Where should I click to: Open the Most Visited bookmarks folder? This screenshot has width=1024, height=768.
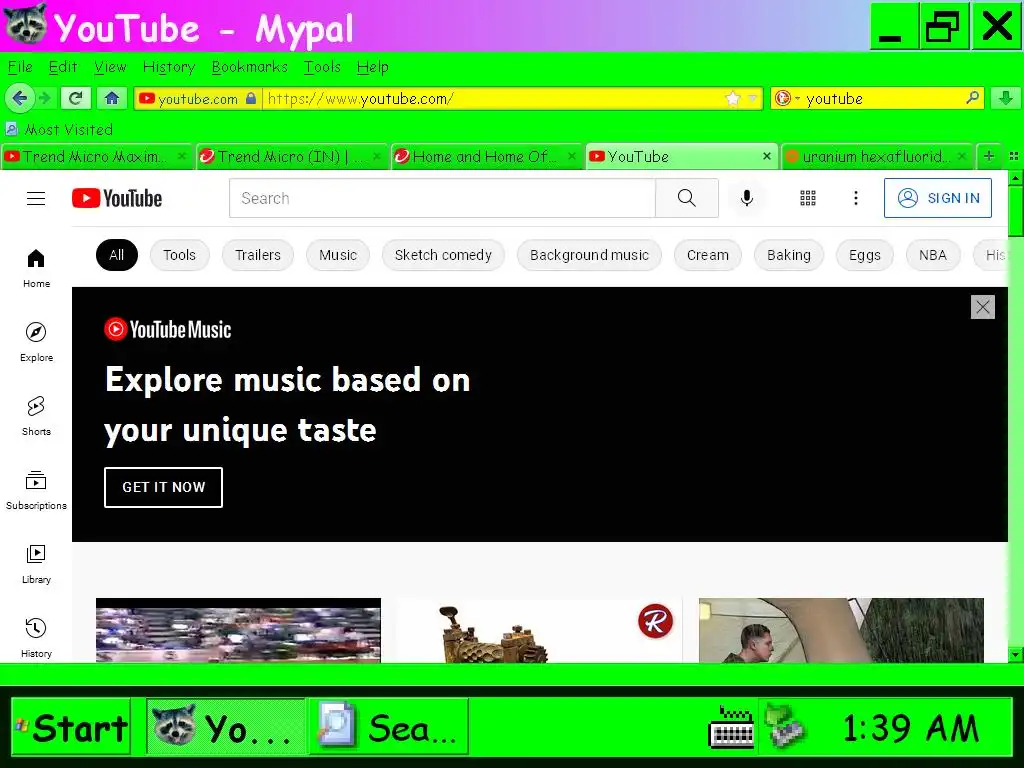point(60,129)
